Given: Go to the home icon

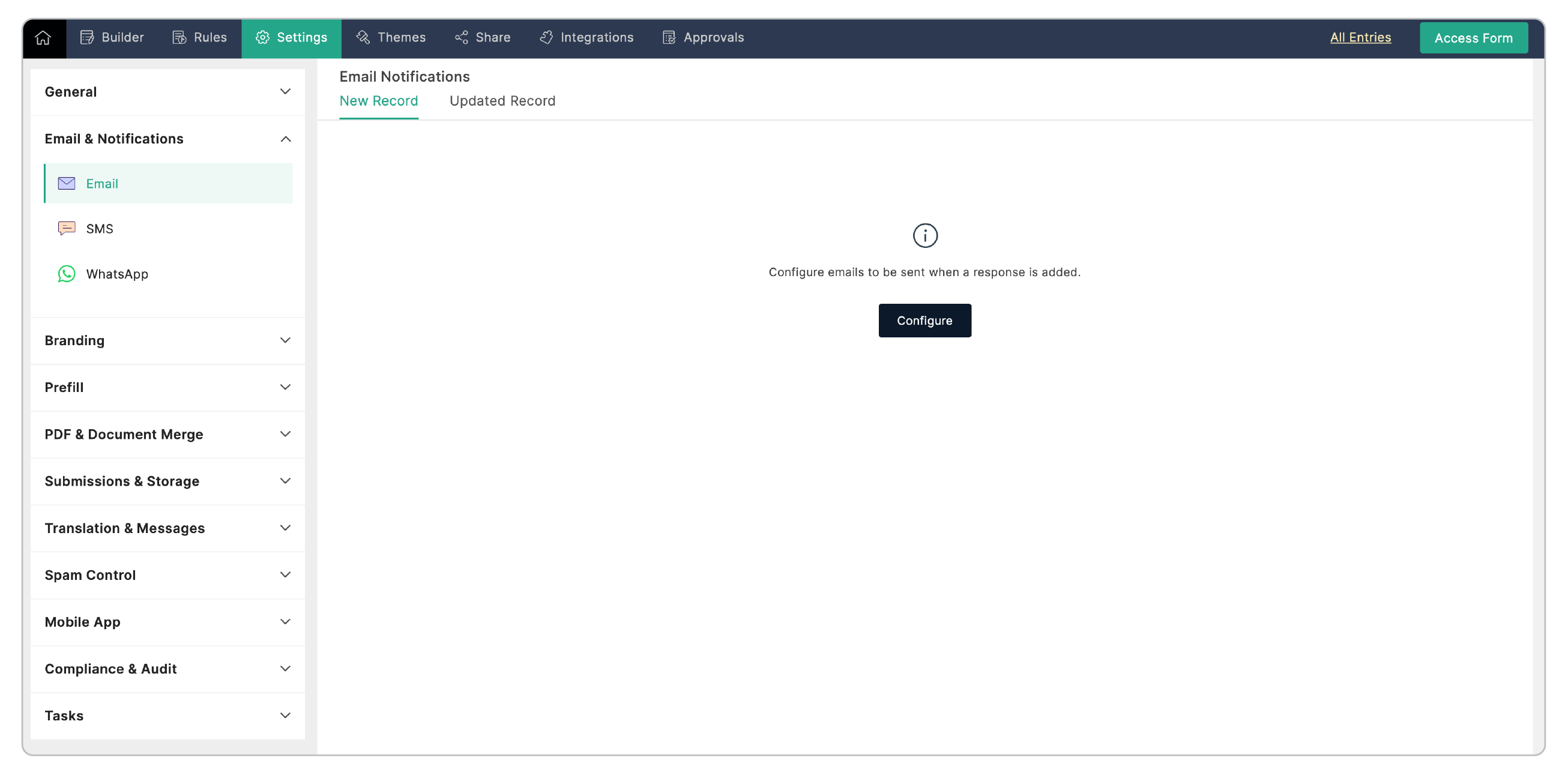Looking at the screenshot, I should (43, 38).
